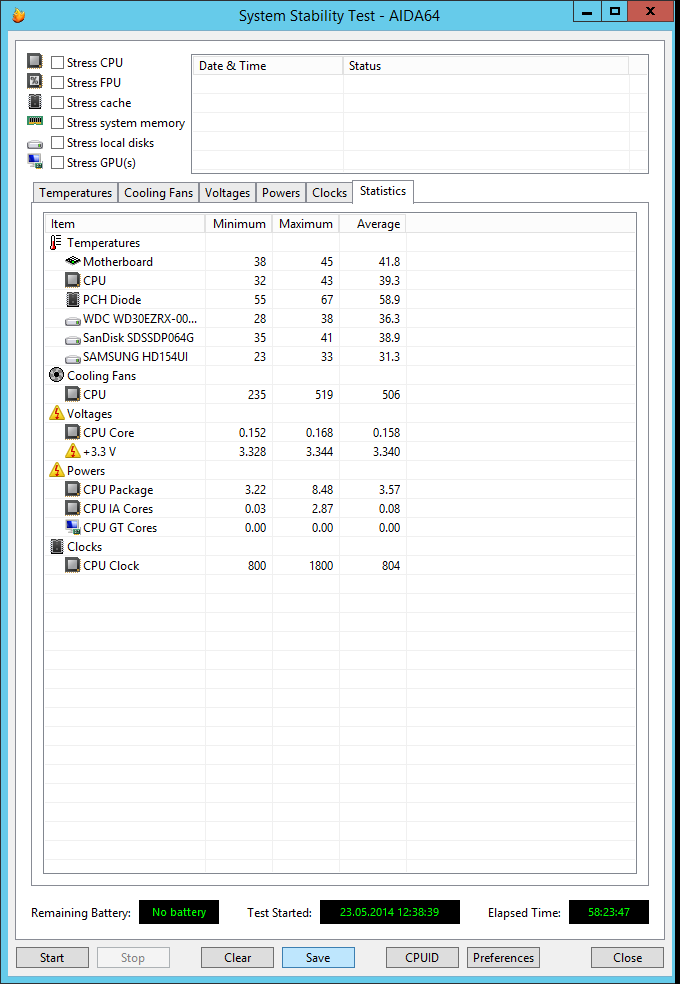Click the 'No battery' status field
The height and width of the screenshot is (984, 680).
(179, 912)
